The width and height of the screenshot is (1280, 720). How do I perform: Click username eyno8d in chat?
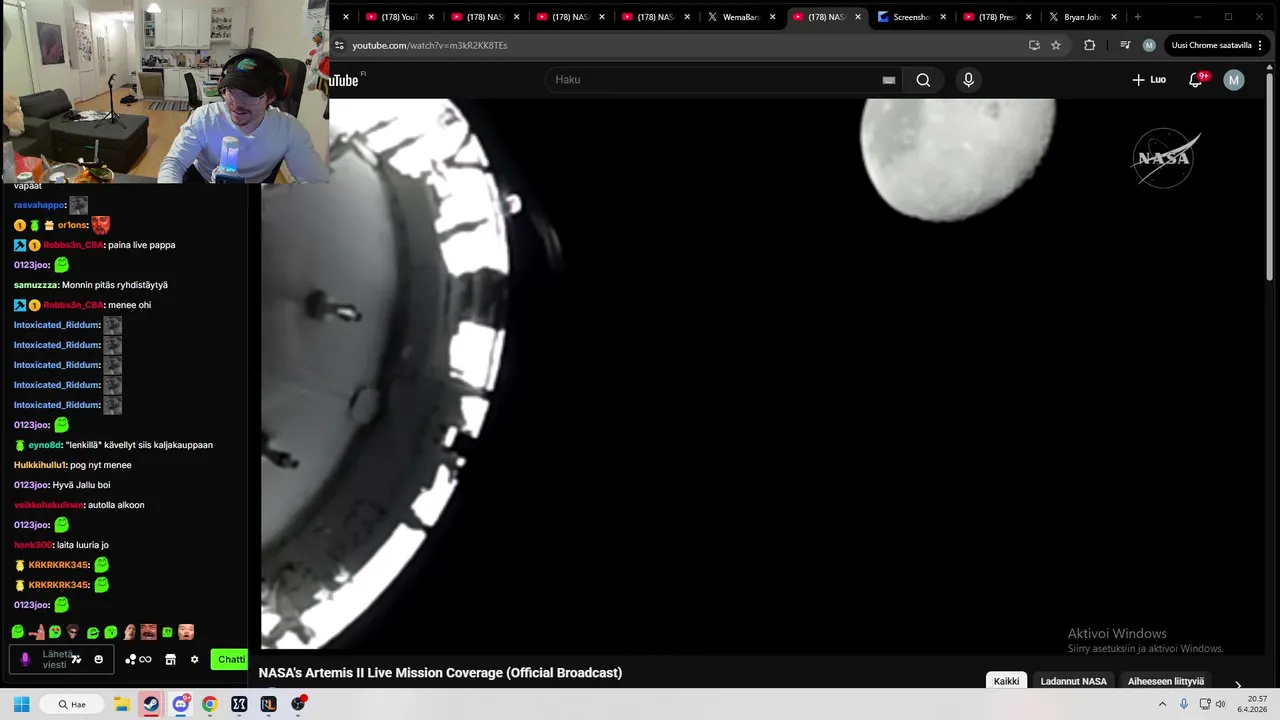(x=44, y=445)
